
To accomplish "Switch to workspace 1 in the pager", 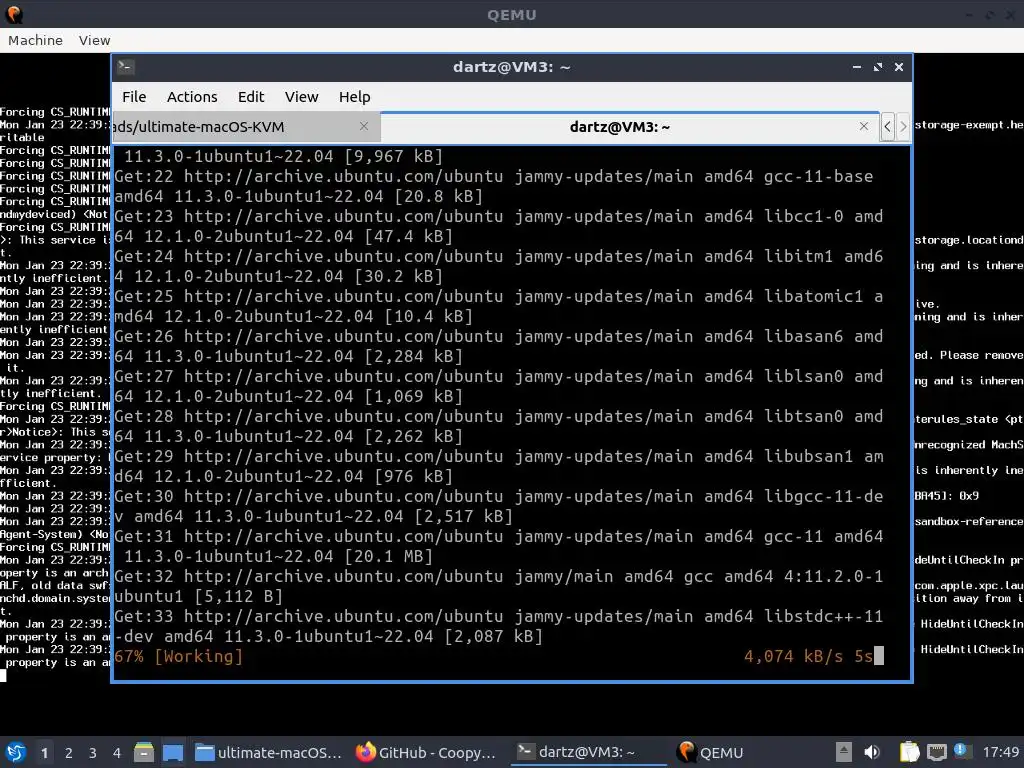I will tap(44, 753).
